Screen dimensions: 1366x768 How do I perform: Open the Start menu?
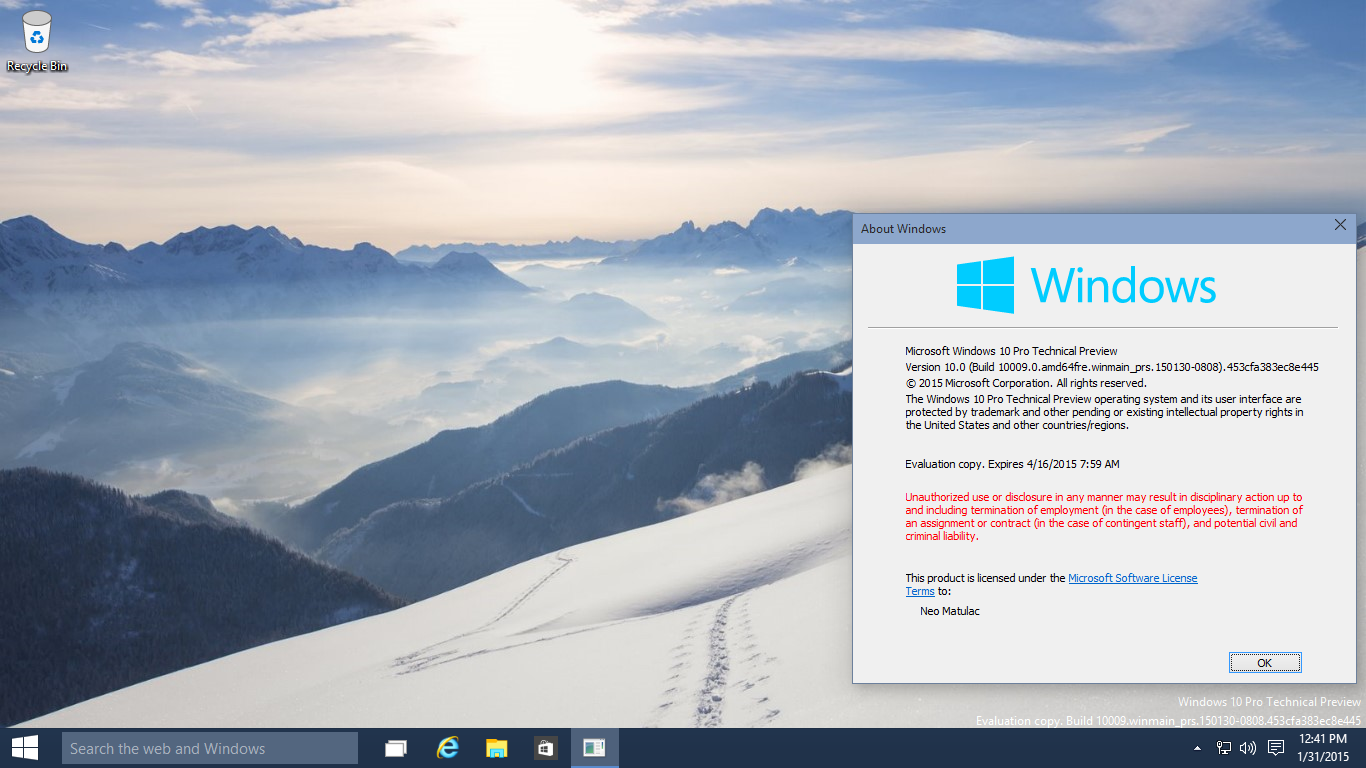point(23,747)
